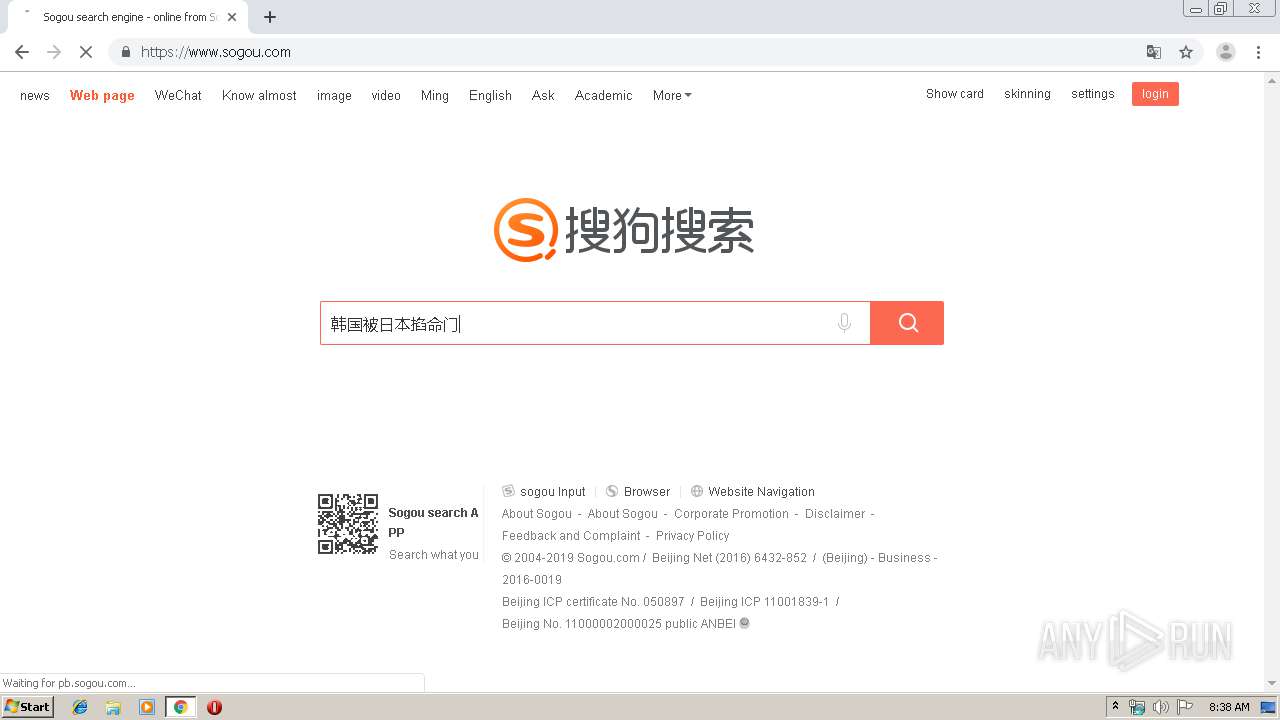Screen dimensions: 1280x720
Task: Open the Google Translate page icon
Action: 1154,52
